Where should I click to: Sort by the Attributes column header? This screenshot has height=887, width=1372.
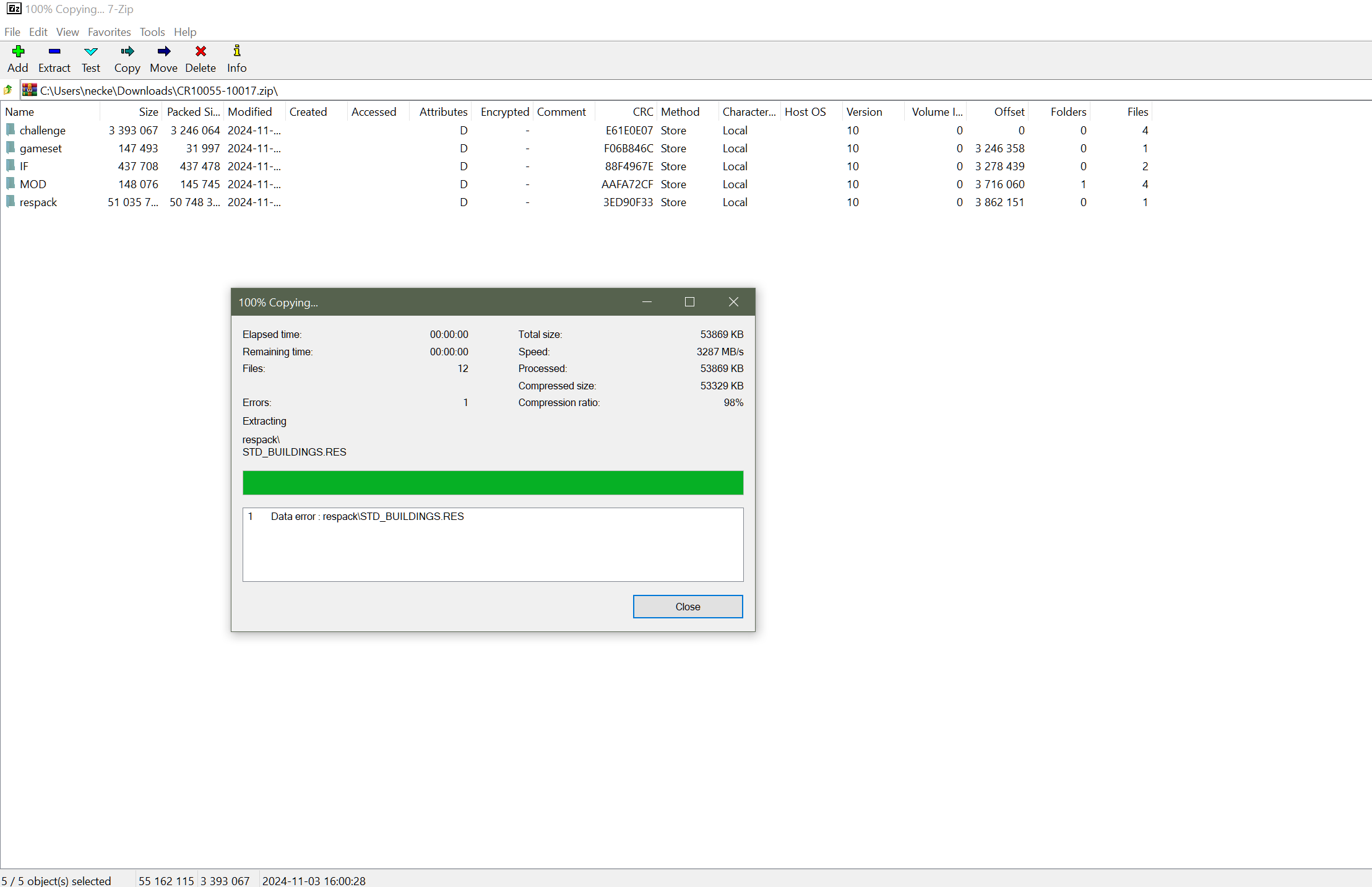tap(440, 112)
